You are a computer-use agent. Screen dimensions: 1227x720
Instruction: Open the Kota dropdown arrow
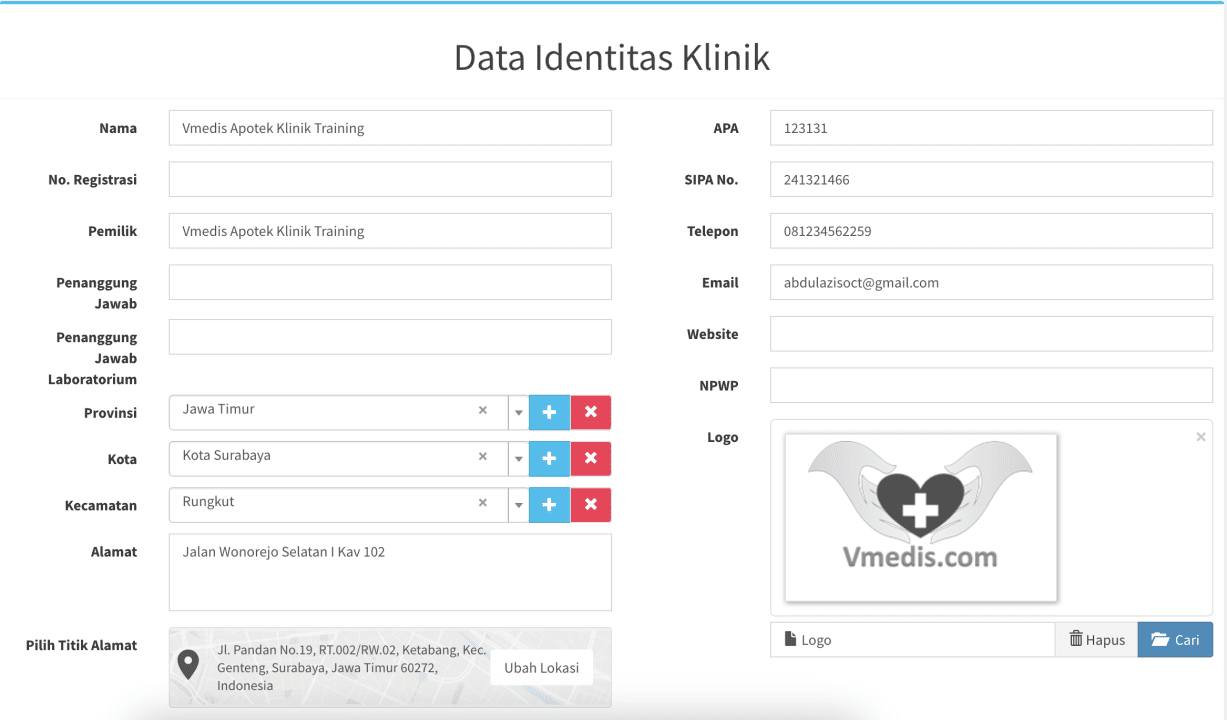tap(518, 458)
